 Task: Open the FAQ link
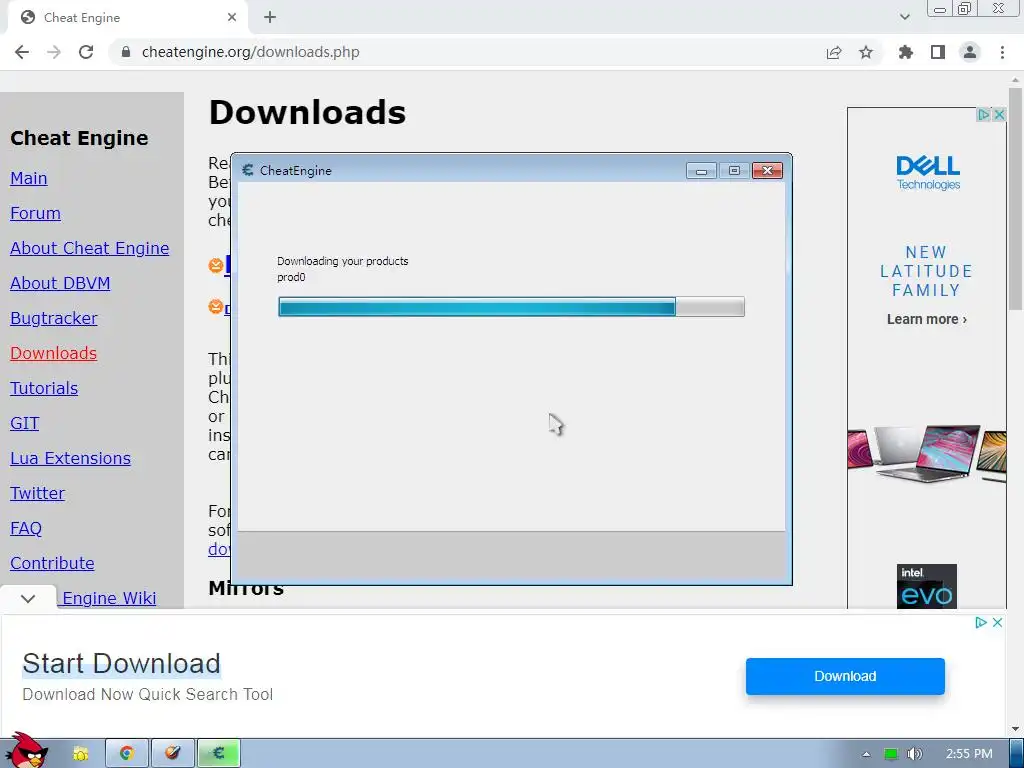pyautogui.click(x=26, y=528)
